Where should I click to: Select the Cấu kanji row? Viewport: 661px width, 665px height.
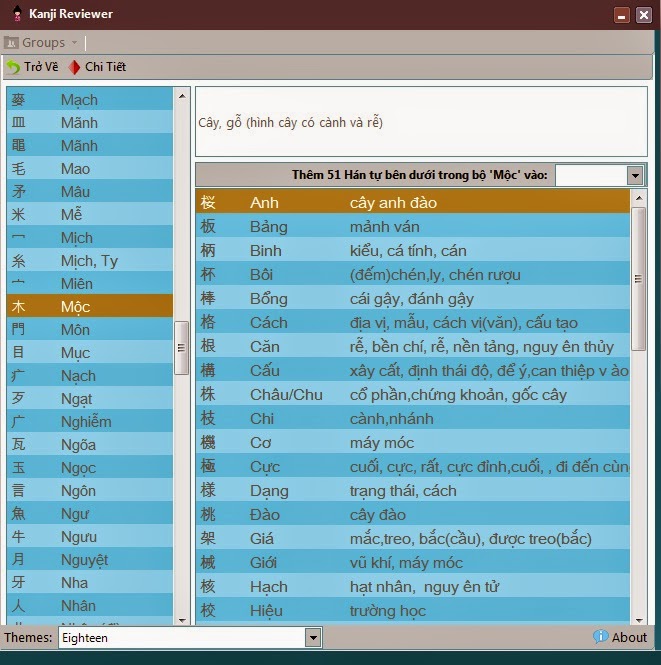pos(413,371)
